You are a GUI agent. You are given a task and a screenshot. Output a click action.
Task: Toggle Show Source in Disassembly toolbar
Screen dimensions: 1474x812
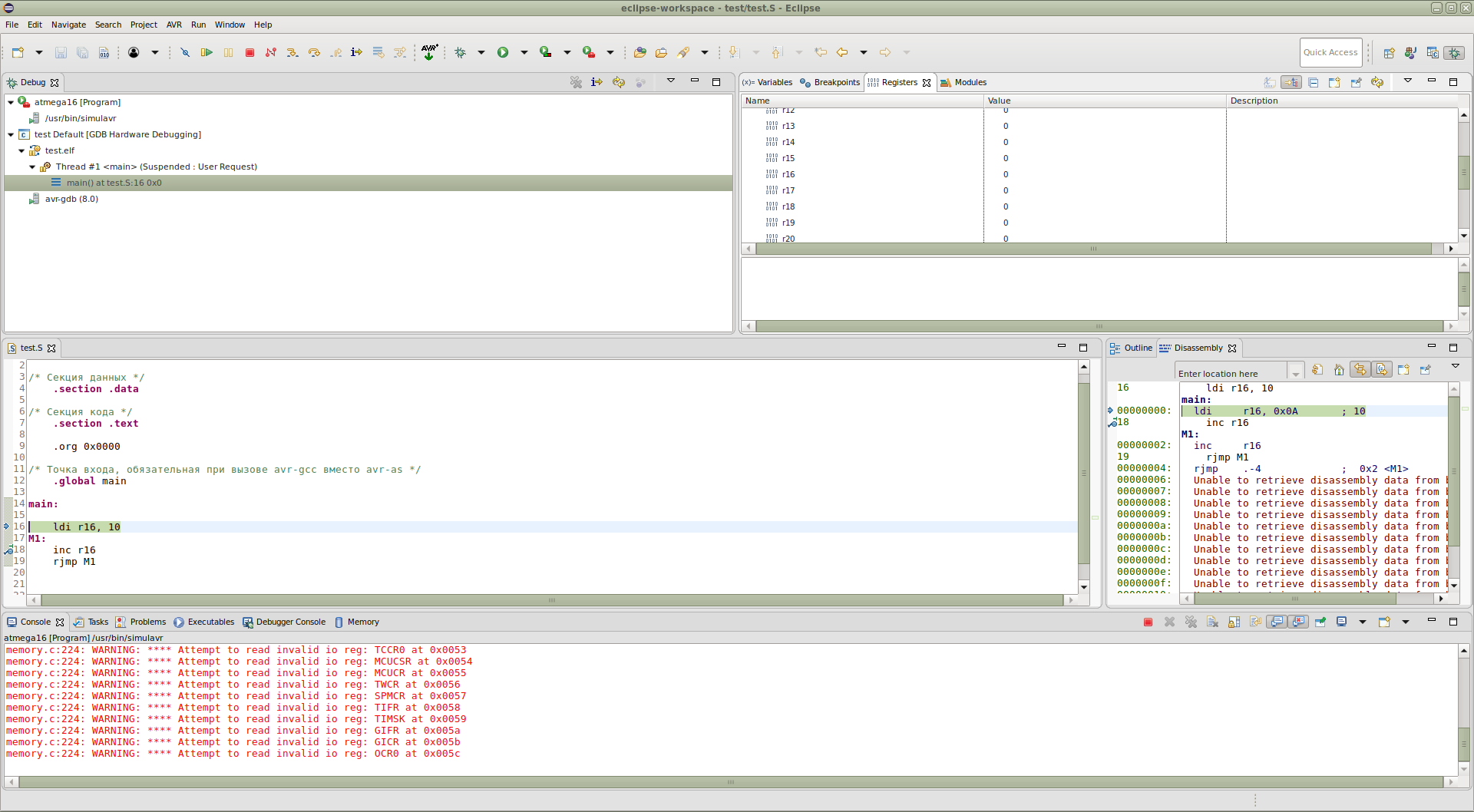coord(1382,370)
